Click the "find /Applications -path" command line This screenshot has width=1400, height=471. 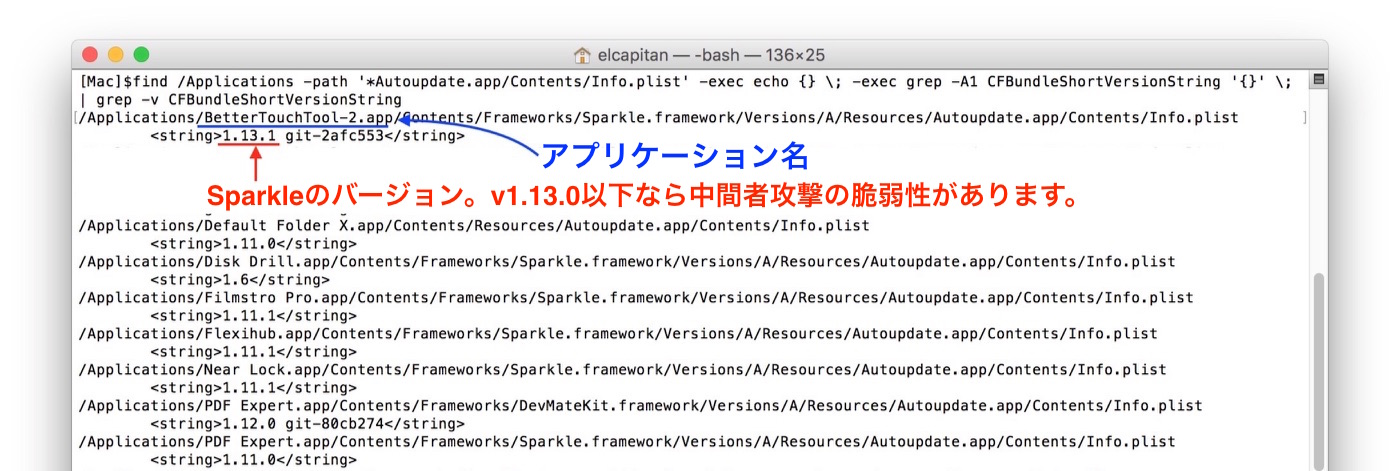[685, 82]
